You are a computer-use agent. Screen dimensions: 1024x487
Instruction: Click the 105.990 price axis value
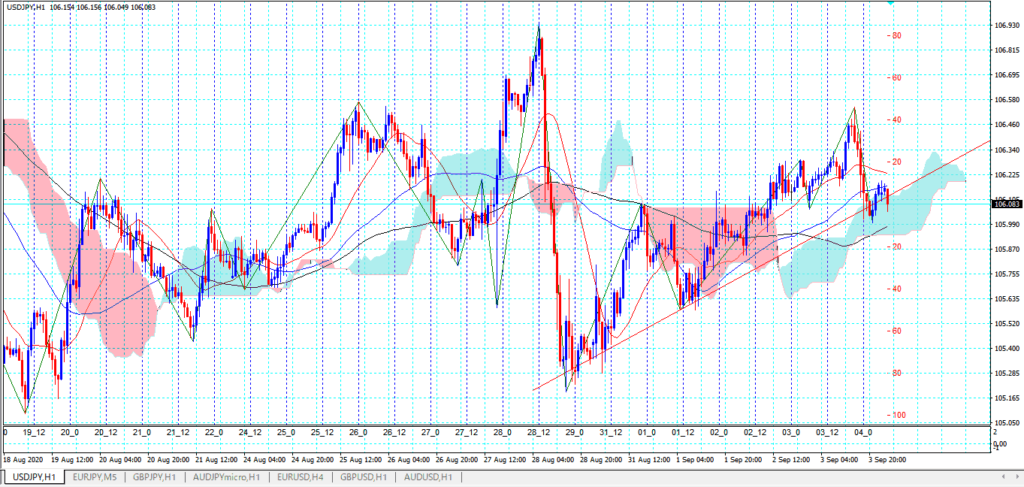pos(1006,225)
